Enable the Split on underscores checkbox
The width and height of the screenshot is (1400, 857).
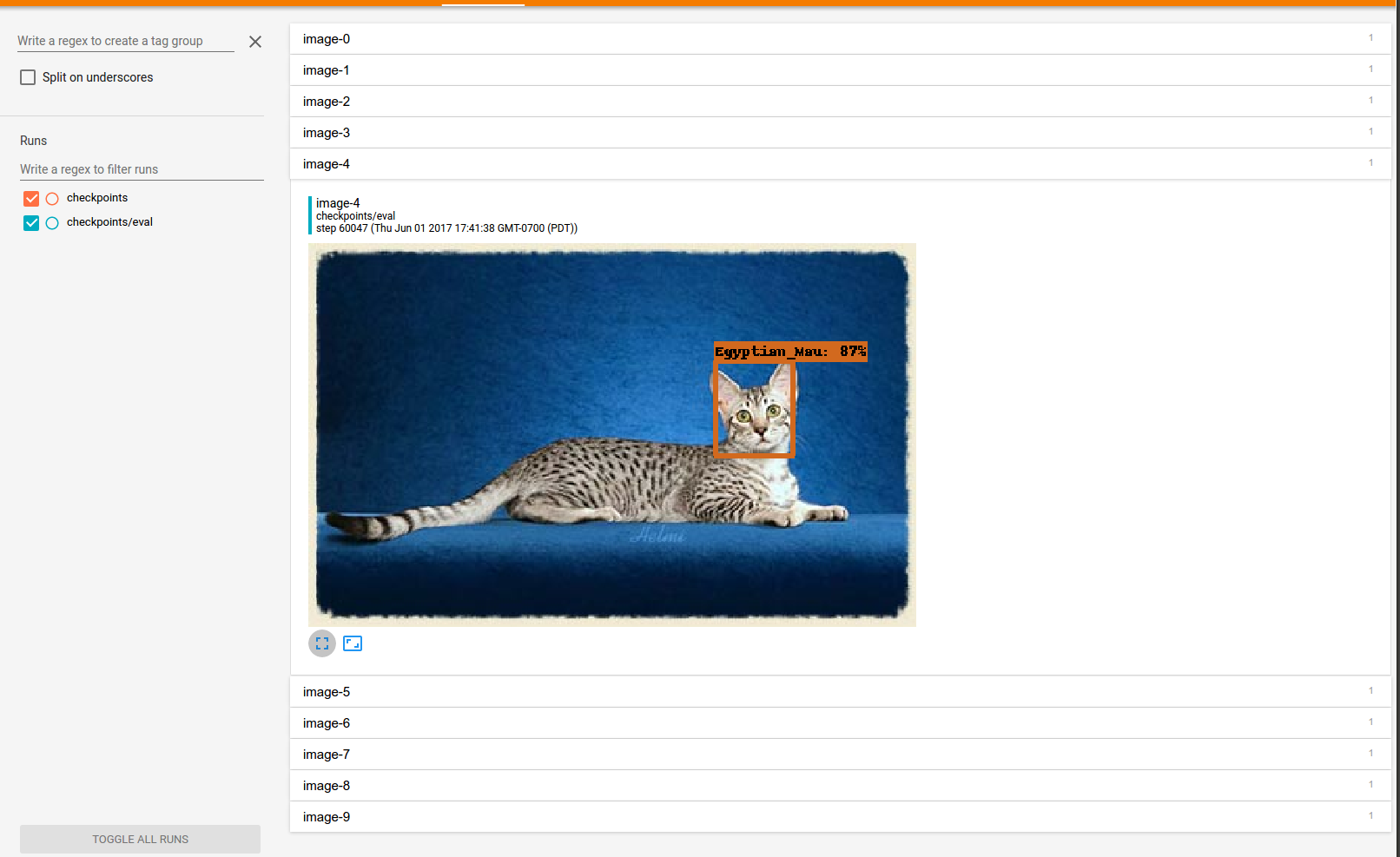[28, 76]
